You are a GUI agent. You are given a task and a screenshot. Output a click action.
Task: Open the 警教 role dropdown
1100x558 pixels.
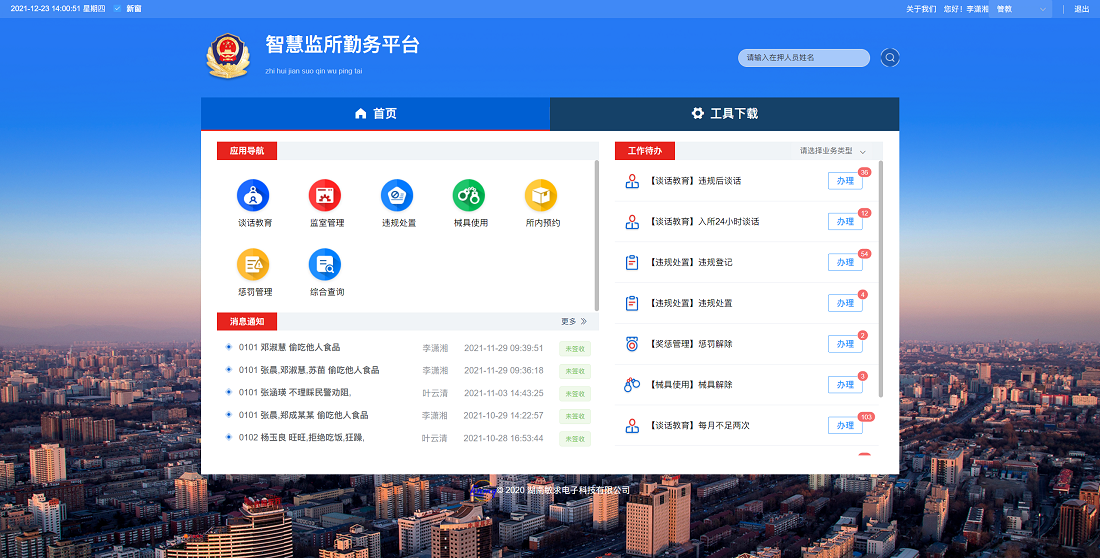click(1017, 9)
